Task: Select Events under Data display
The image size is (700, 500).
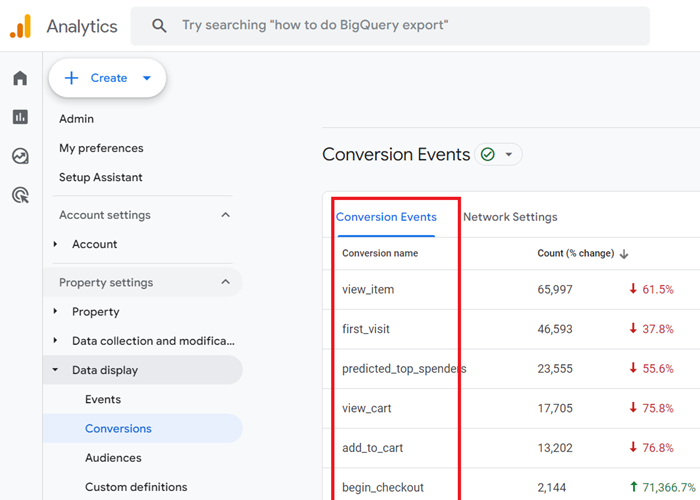Action: tap(103, 399)
